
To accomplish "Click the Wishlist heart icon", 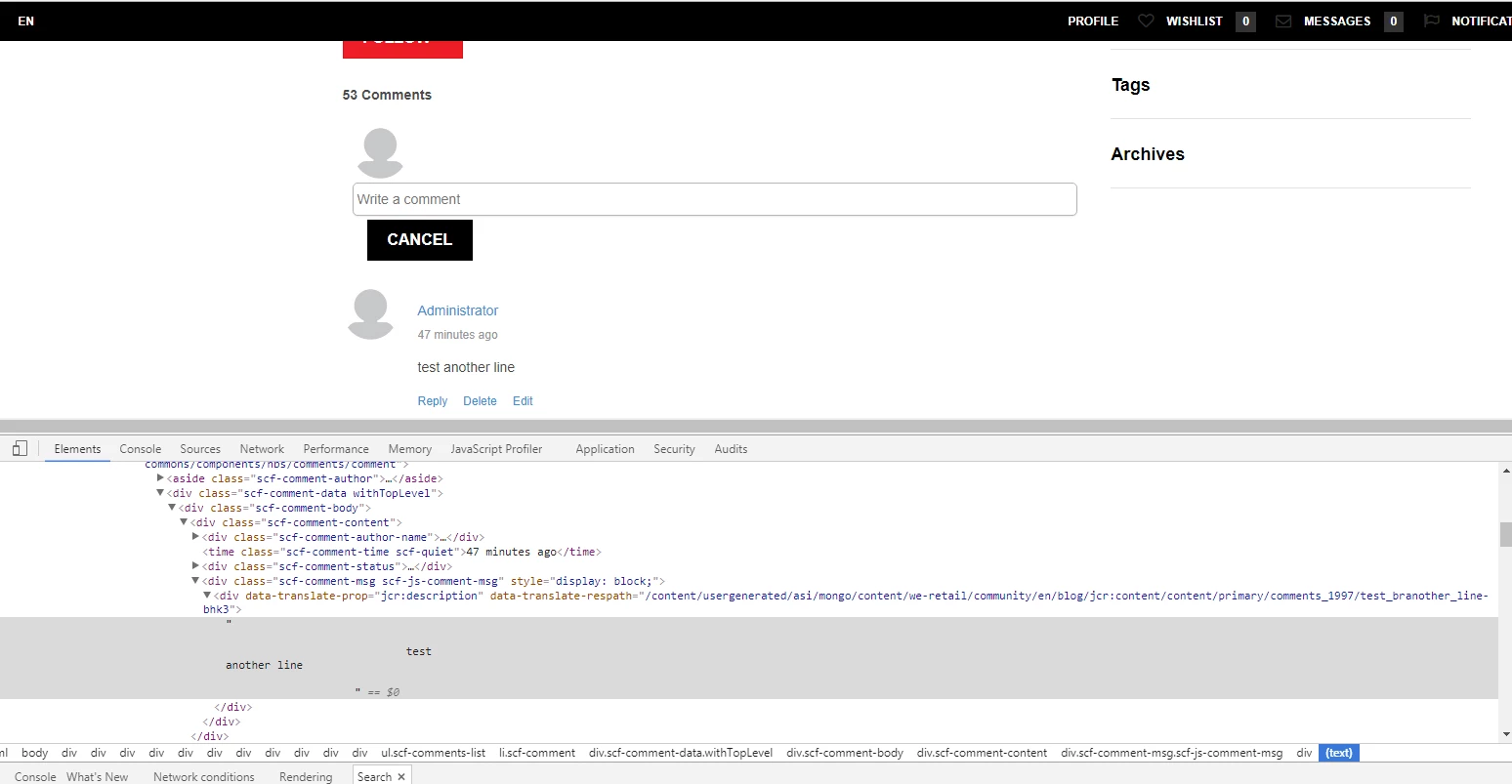I will (1146, 21).
